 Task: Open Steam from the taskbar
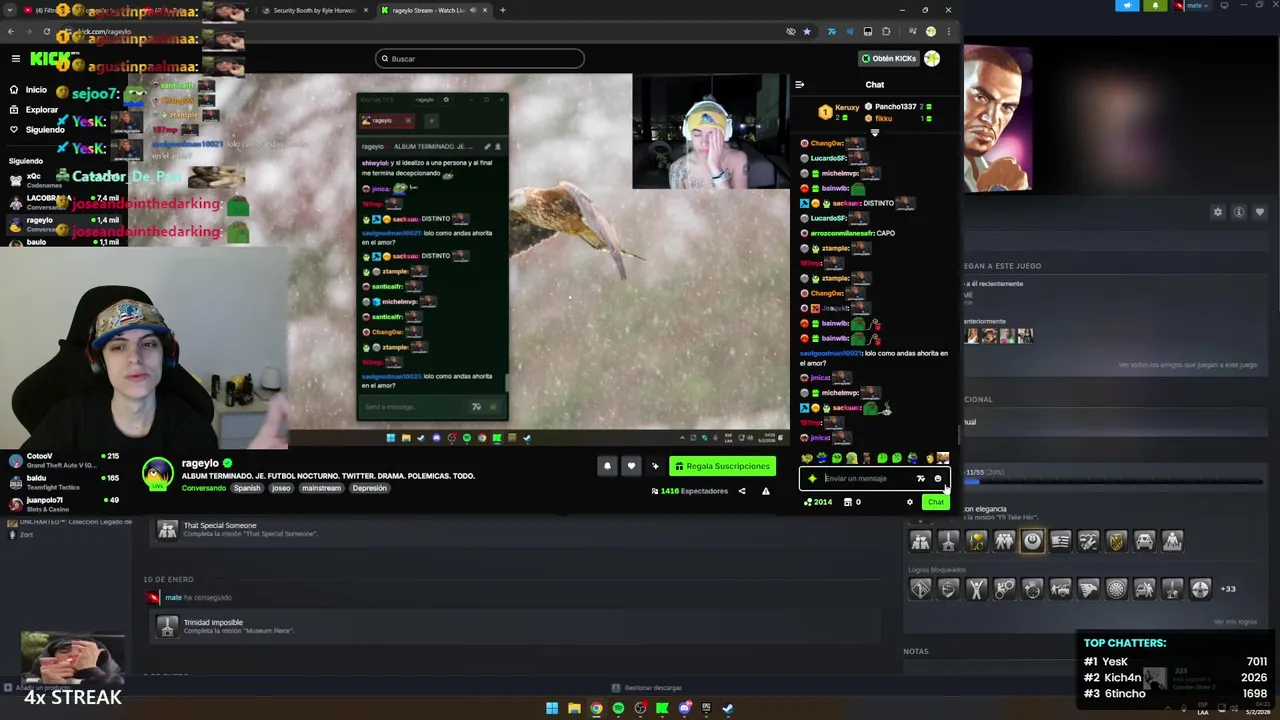[x=728, y=708]
